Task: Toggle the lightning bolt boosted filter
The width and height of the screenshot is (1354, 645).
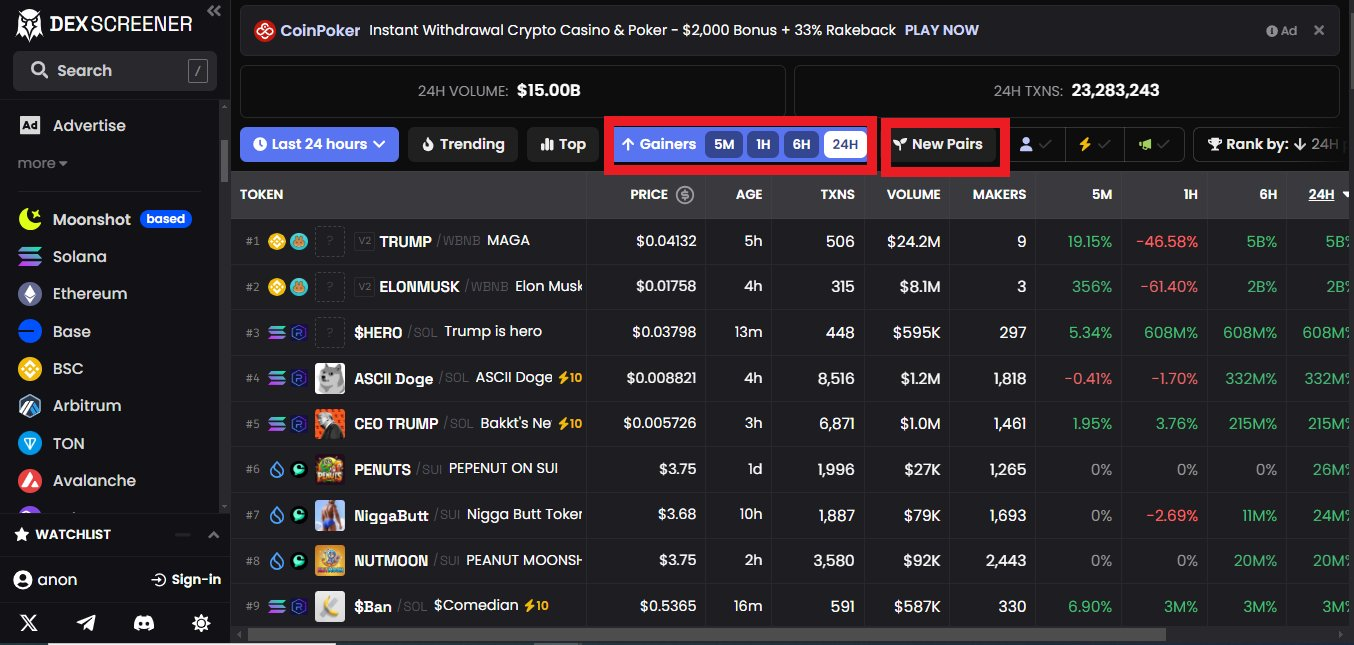Action: pyautogui.click(x=1094, y=144)
